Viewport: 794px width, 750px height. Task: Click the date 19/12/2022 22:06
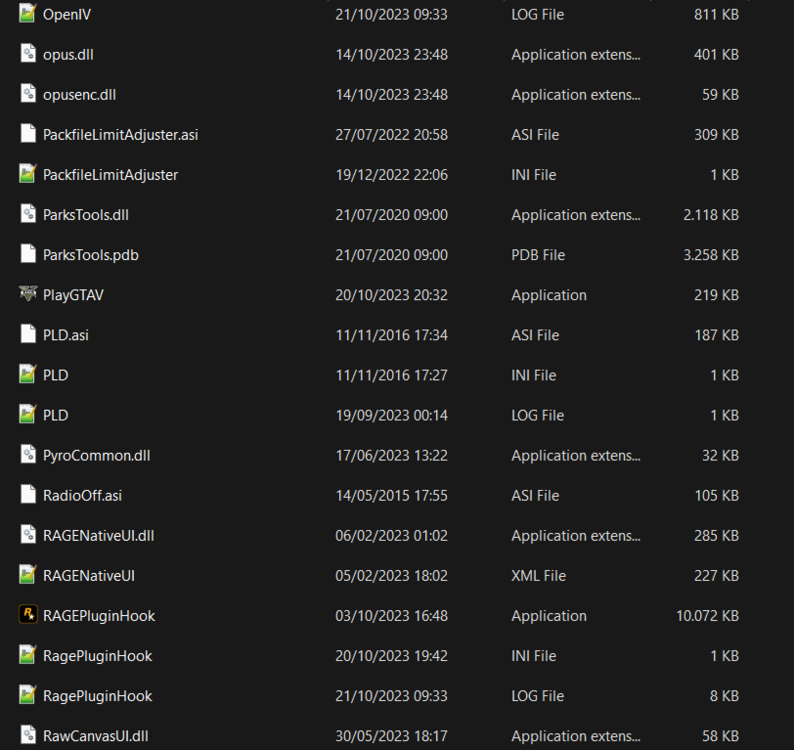(x=391, y=175)
